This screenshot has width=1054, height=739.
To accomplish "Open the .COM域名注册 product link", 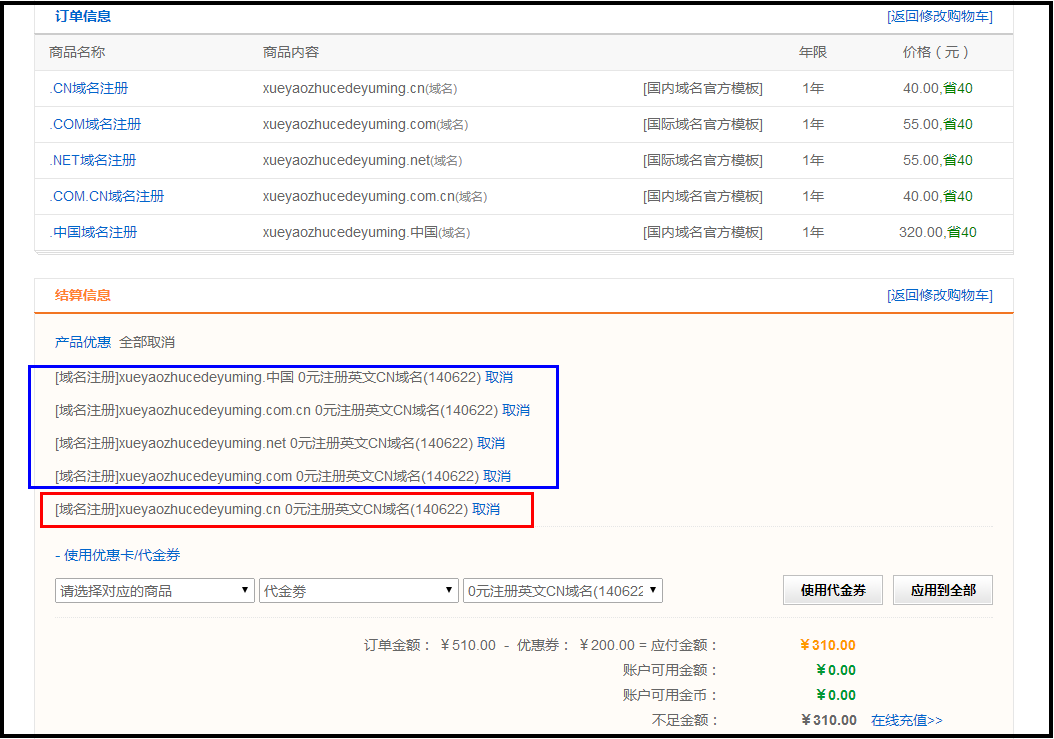I will tap(95, 124).
